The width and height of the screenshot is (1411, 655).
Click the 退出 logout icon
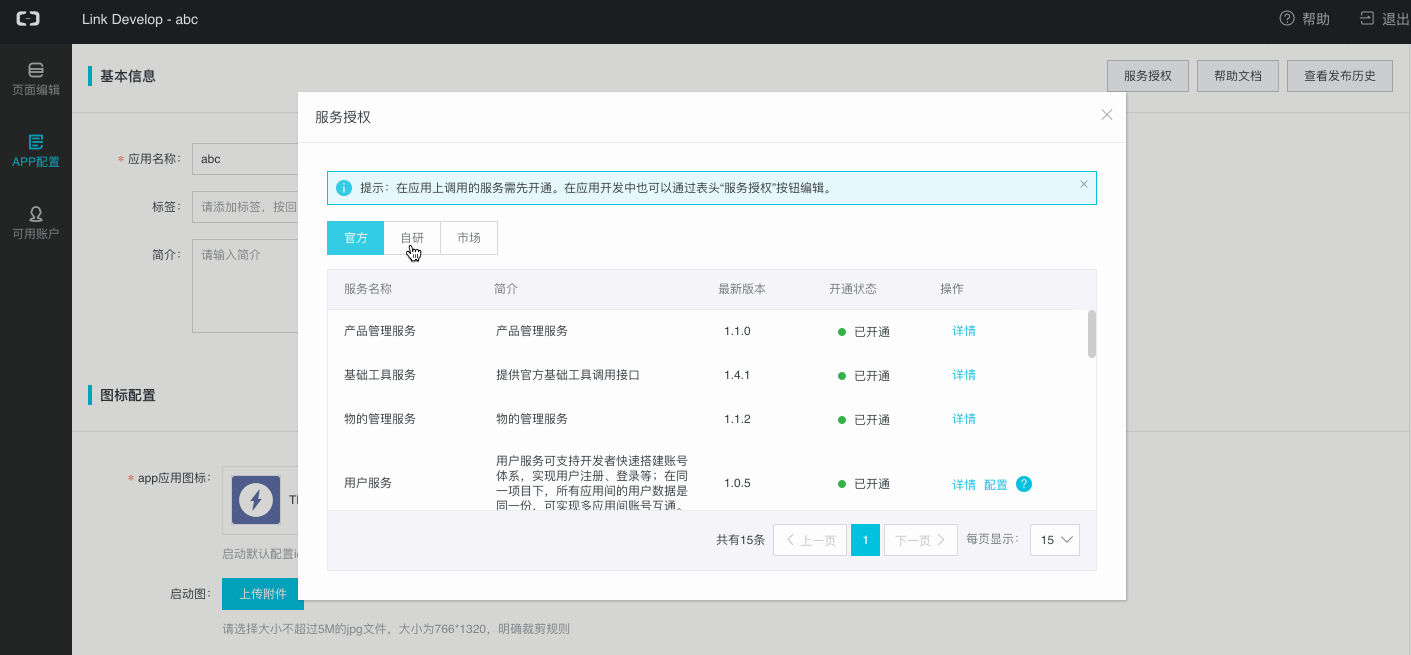click(1367, 18)
